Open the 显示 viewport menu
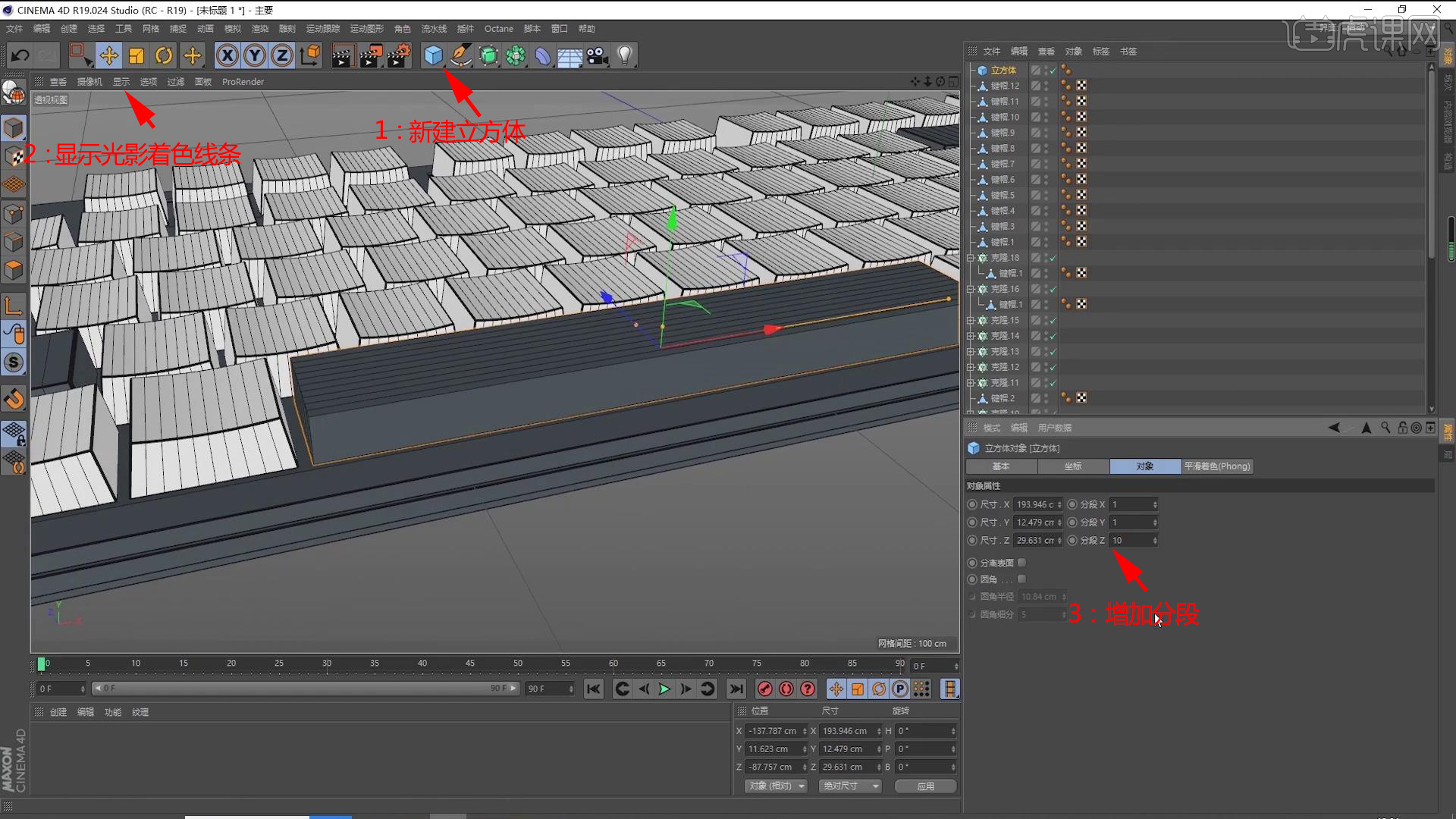The image size is (1456, 819). (121, 82)
